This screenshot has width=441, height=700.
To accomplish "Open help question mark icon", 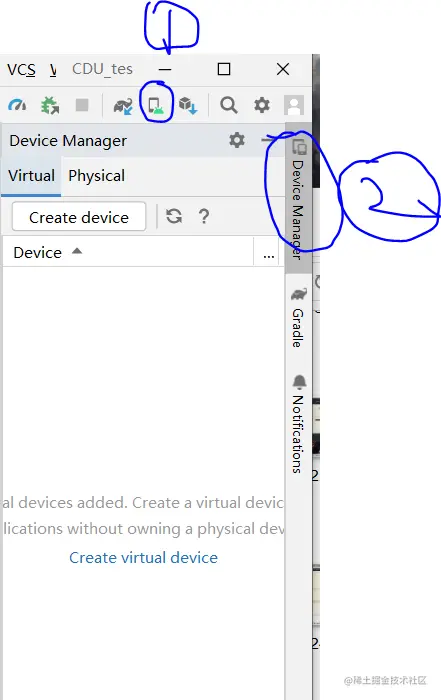I will point(204,217).
